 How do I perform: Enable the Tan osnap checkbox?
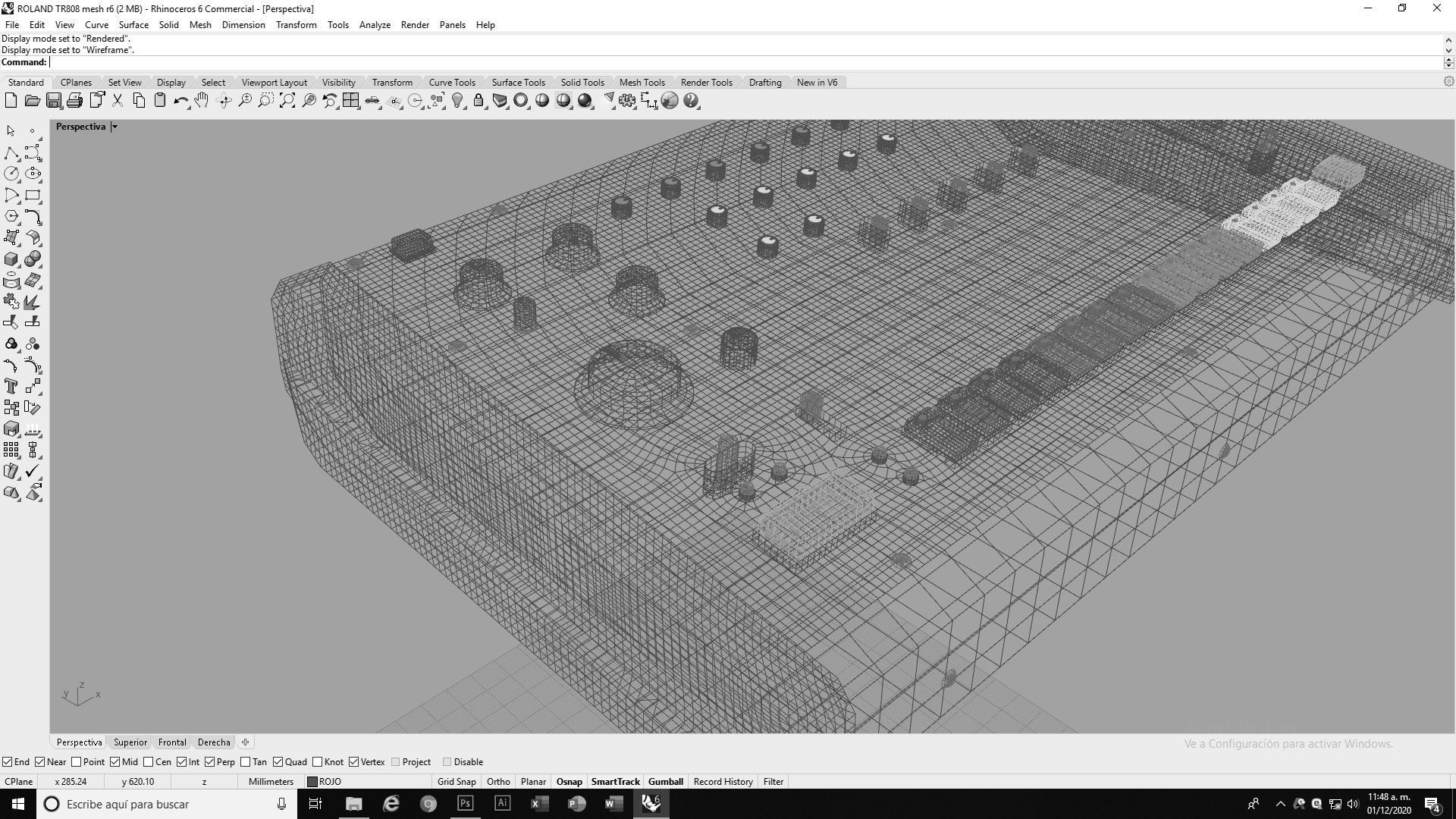[245, 762]
